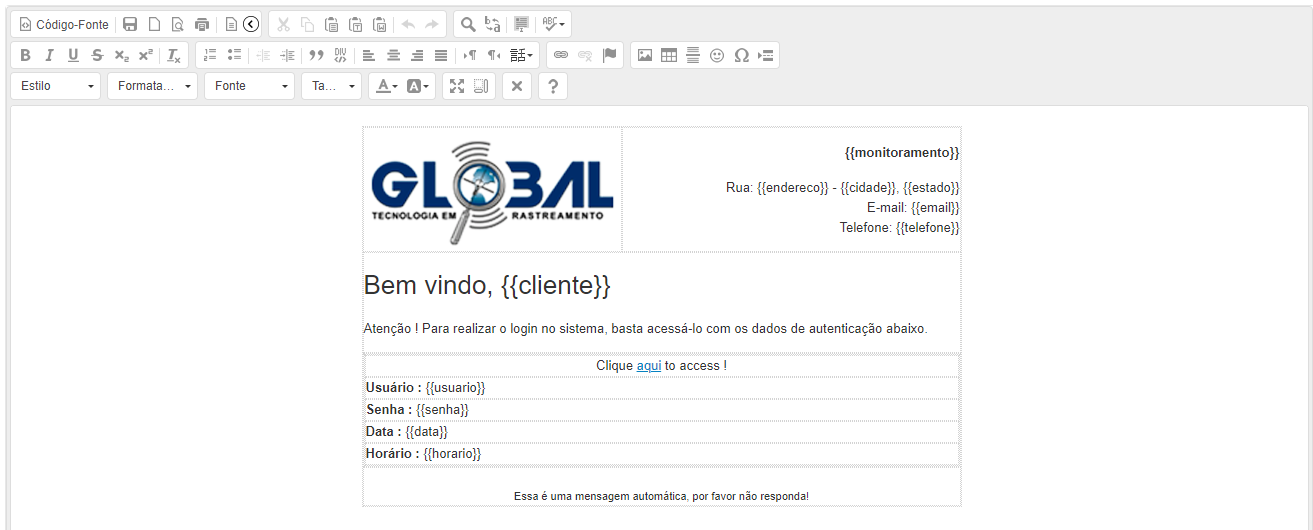Viewport: 1313px width, 530px height.
Task: Open the Find magnifier tool
Action: 468,24
